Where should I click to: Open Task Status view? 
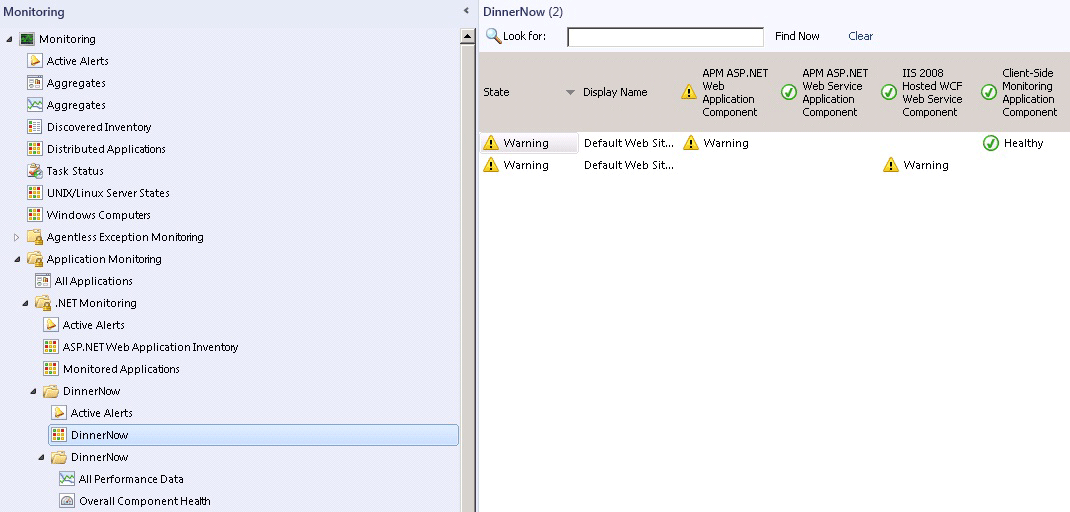(x=74, y=171)
